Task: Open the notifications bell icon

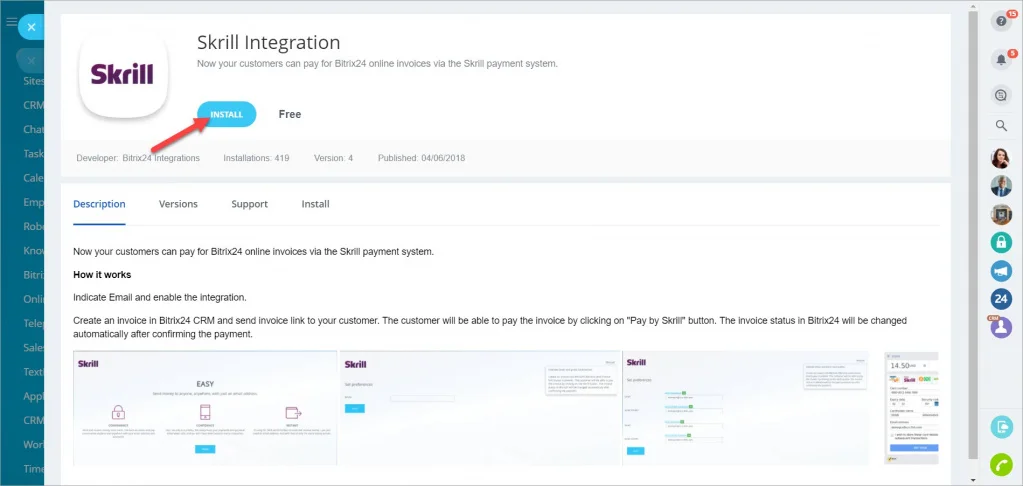Action: 1001,60
